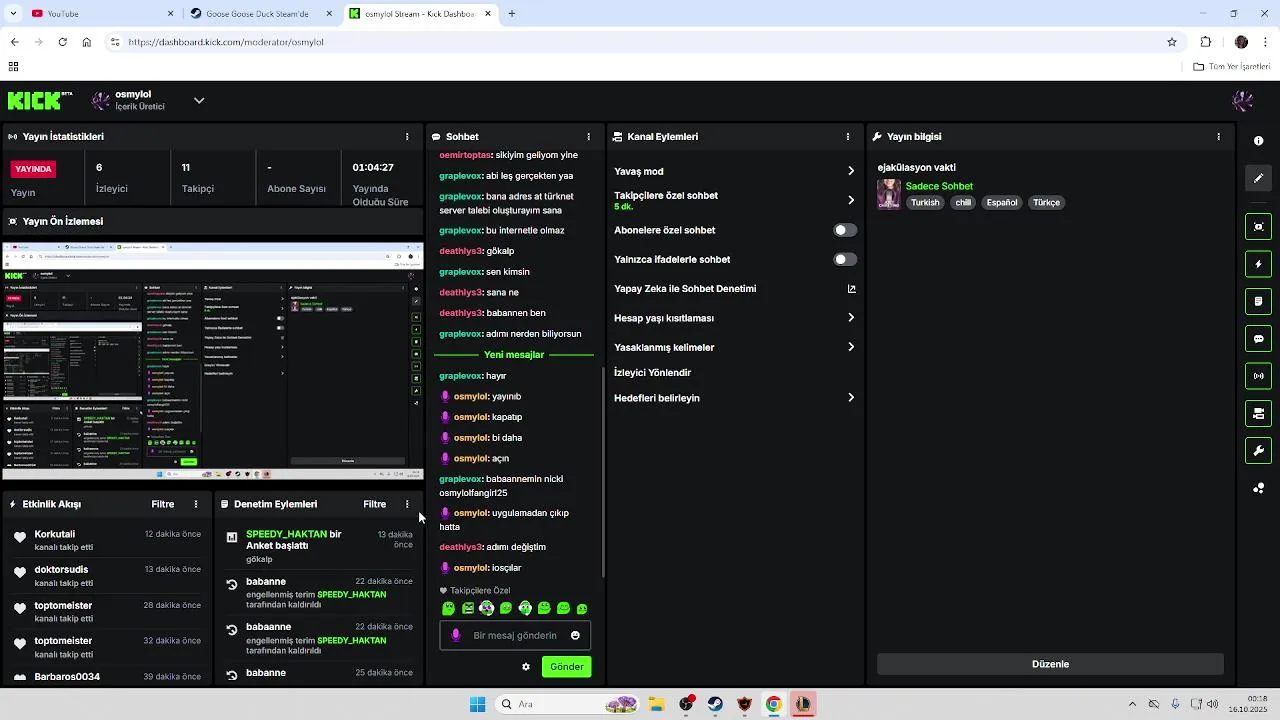Expand Yasaklanmış kelimeler settings
1280x720 pixels.
click(x=851, y=347)
